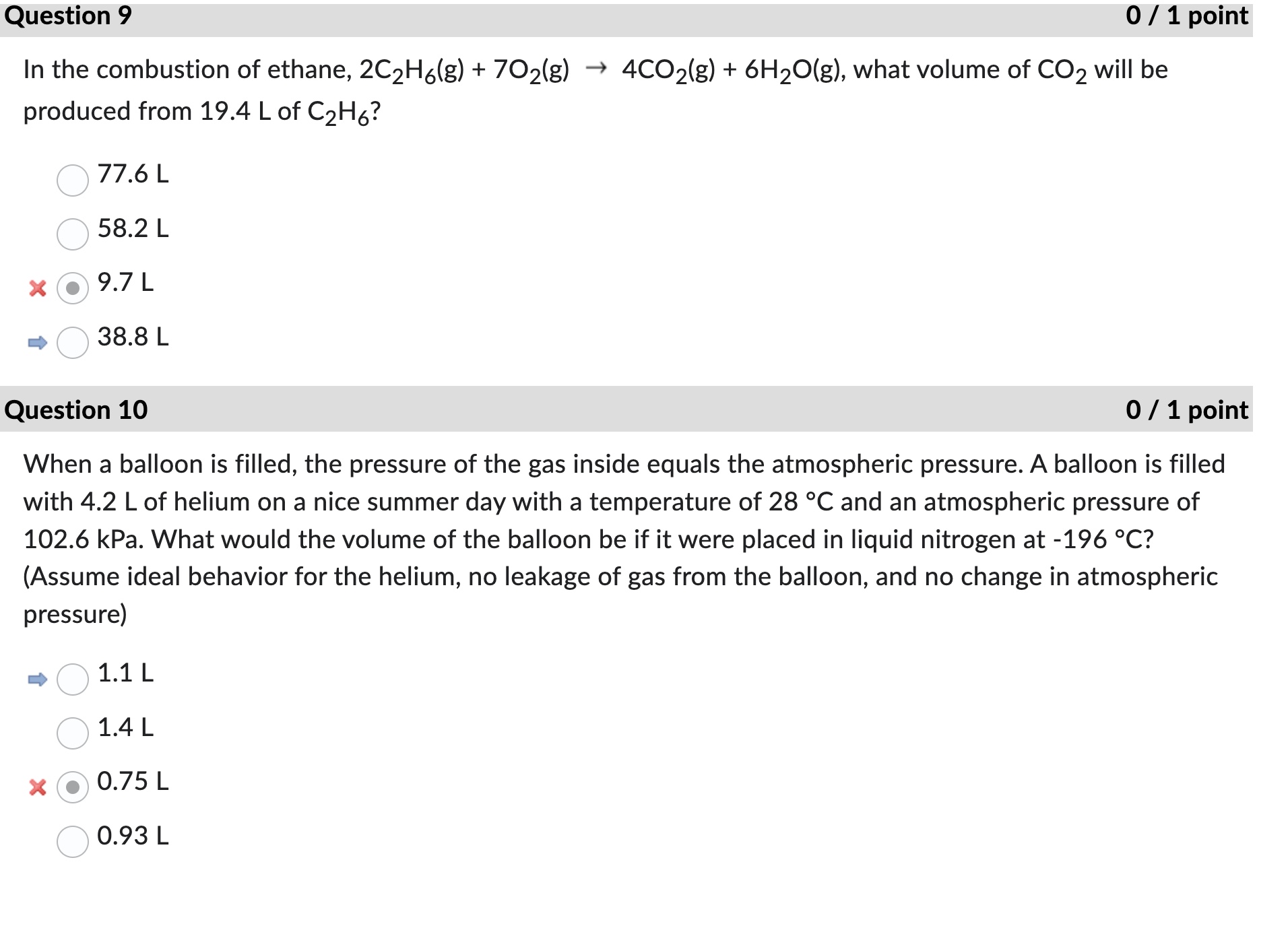Click the selected 0.75 L radio button
Image resolution: width=1288 pixels, height=928 pixels.
pyautogui.click(x=72, y=788)
